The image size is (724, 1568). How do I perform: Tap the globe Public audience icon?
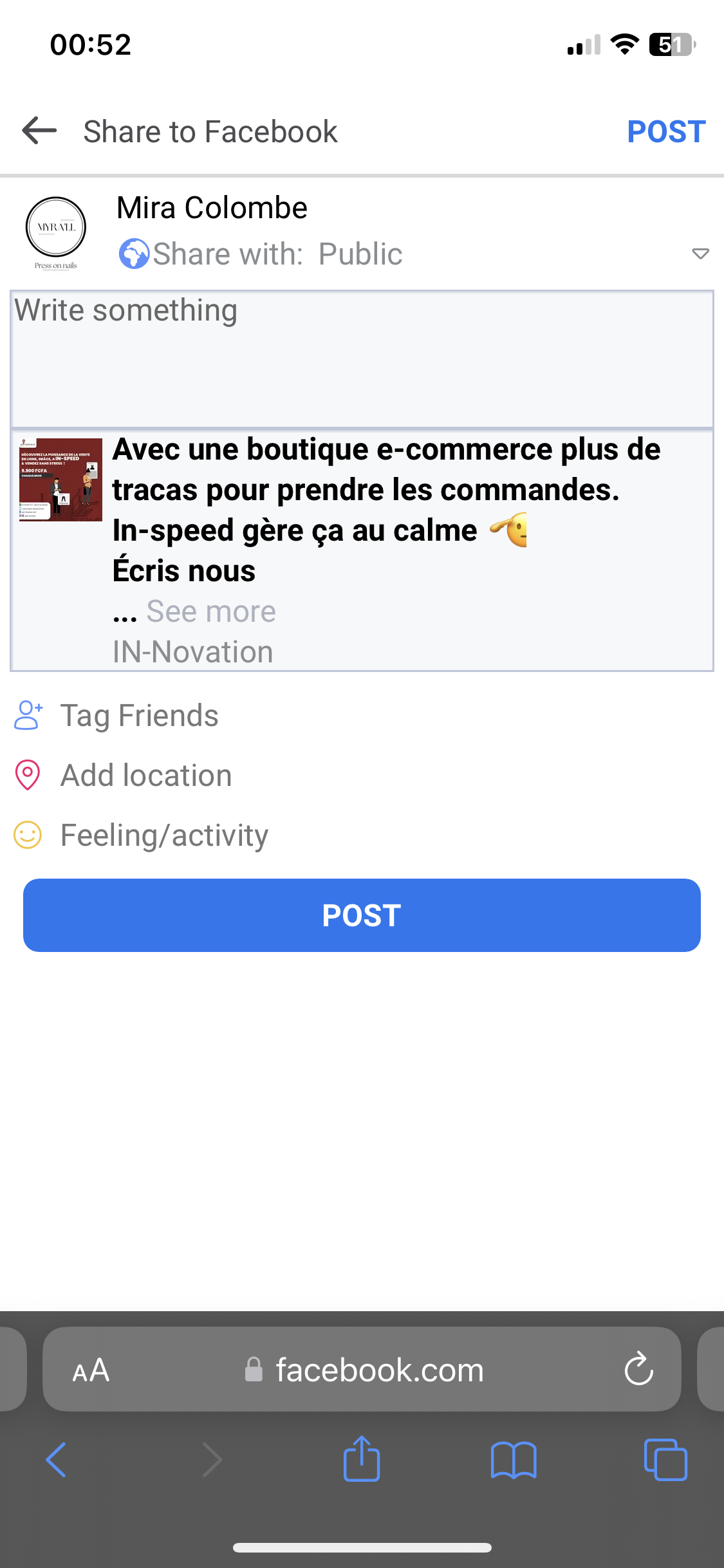tap(134, 254)
